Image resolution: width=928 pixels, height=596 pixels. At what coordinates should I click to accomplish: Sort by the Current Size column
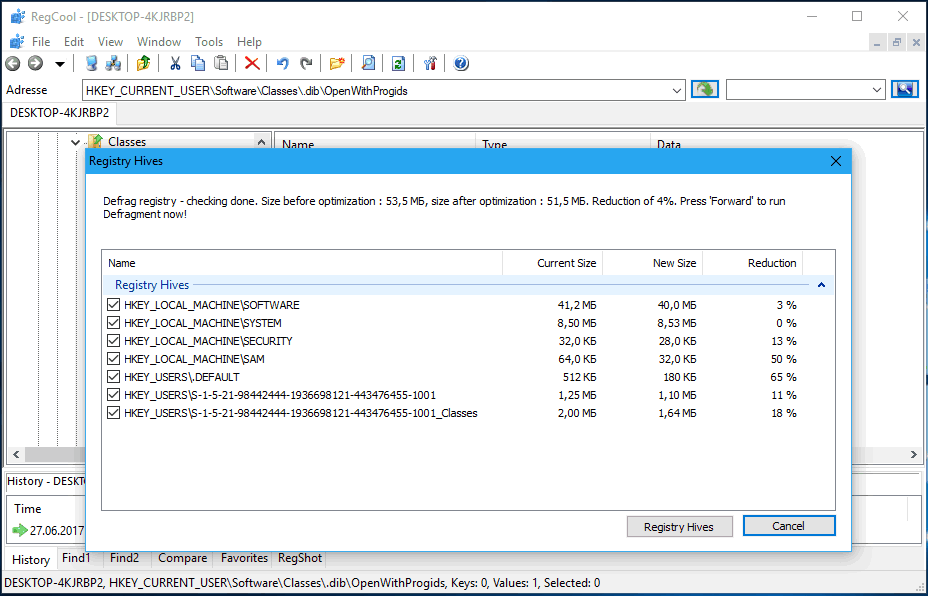[553, 263]
